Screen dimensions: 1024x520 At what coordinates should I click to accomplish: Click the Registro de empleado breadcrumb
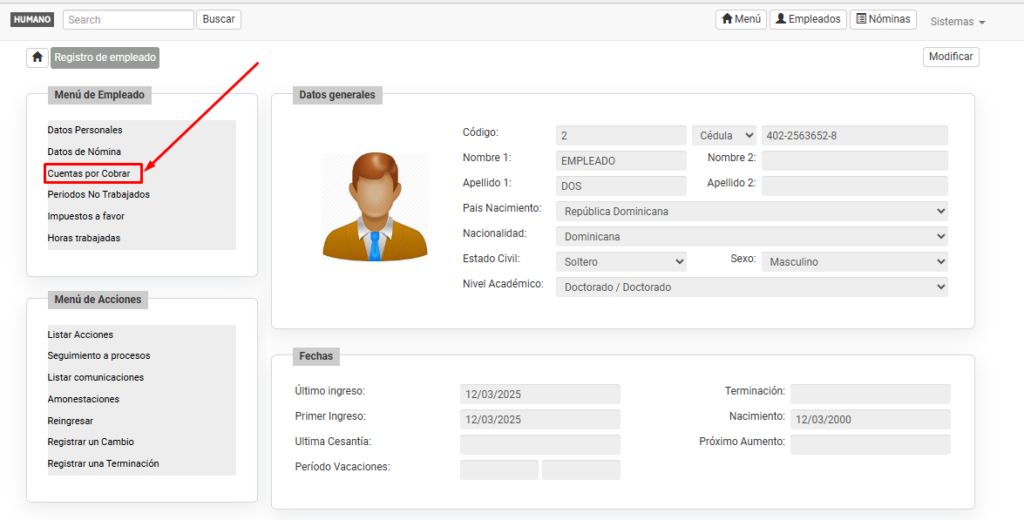(x=105, y=58)
